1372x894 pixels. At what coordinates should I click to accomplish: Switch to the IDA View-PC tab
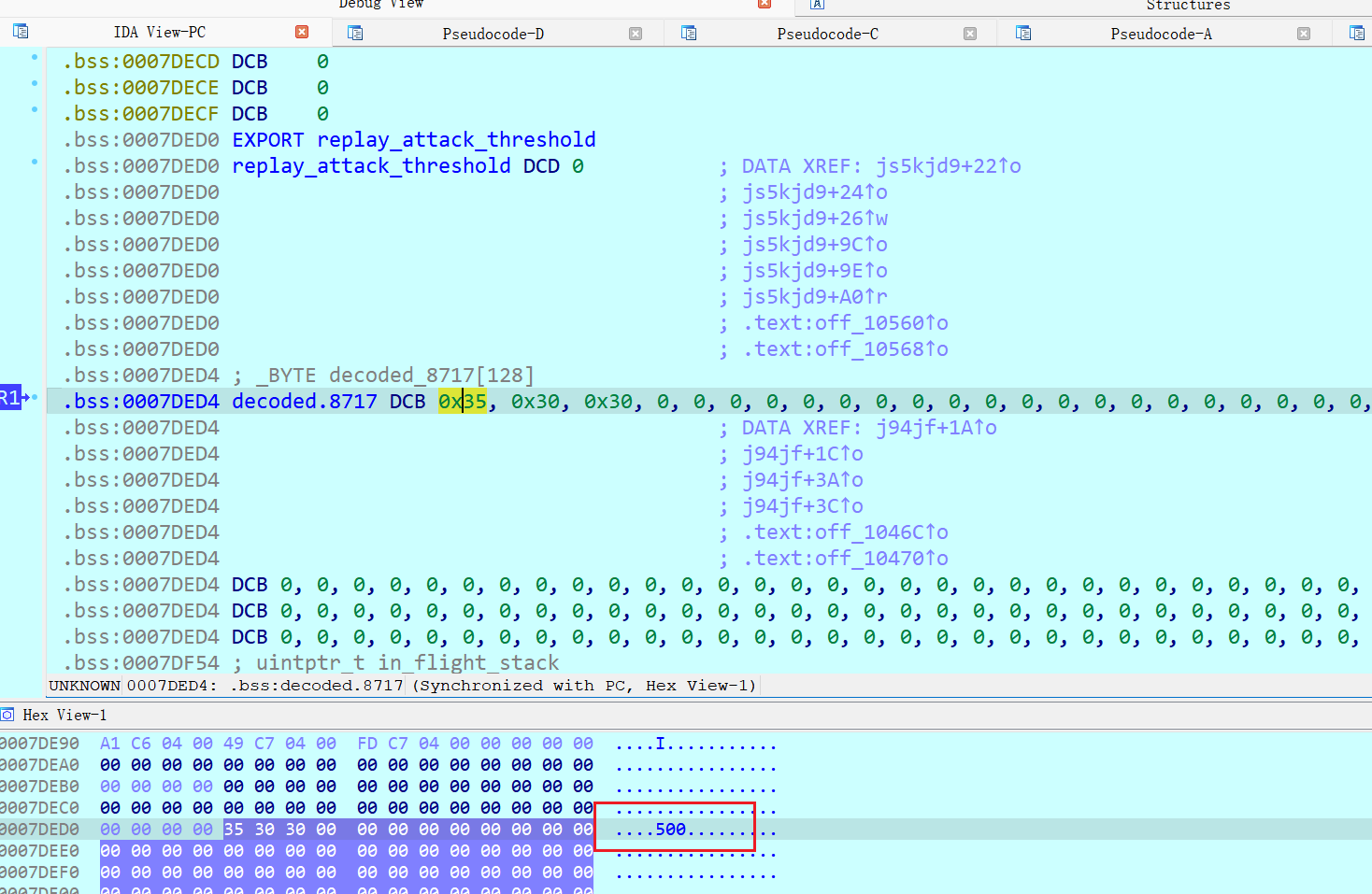click(160, 32)
